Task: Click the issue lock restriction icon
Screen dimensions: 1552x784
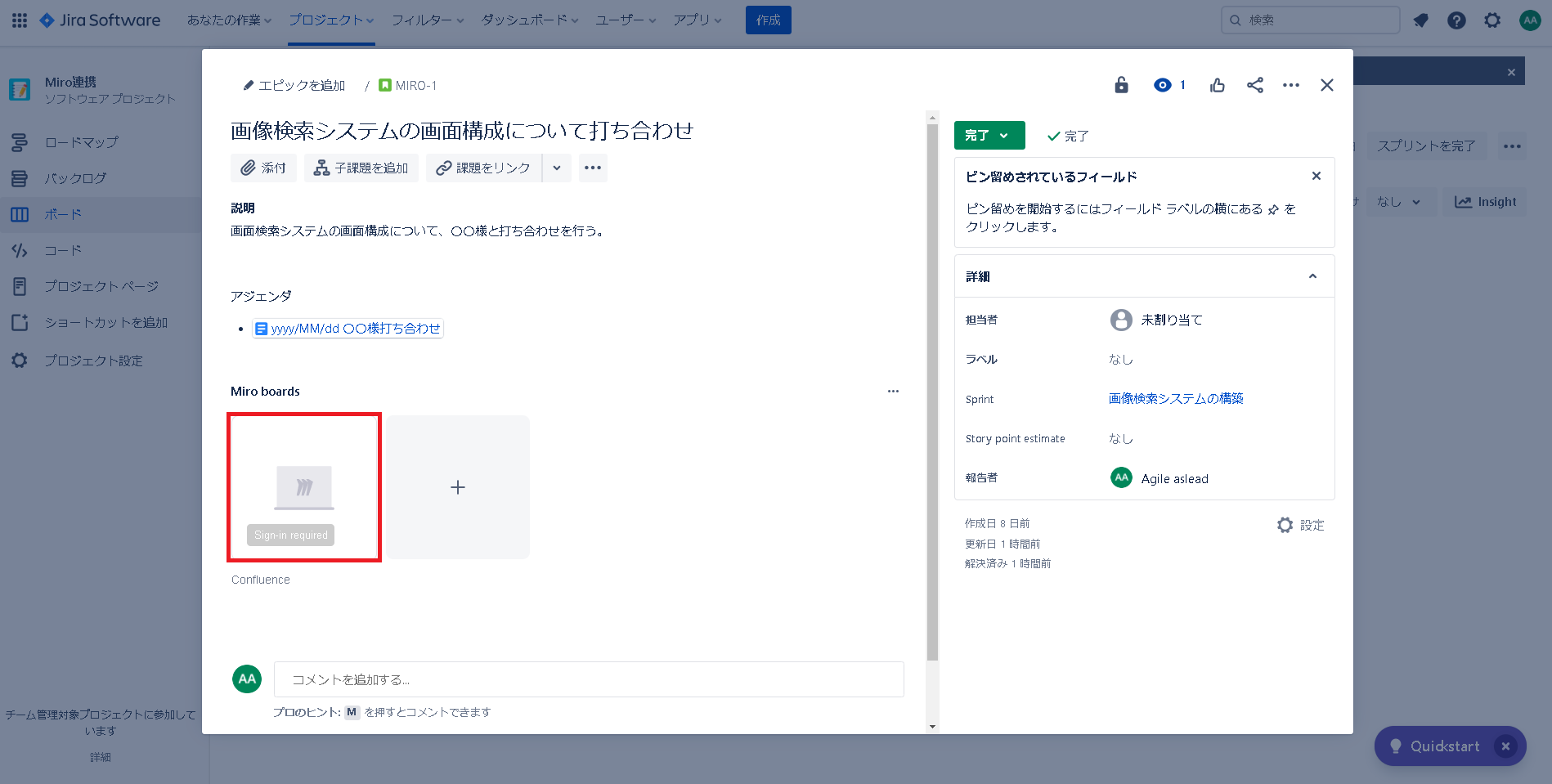Action: [1121, 85]
